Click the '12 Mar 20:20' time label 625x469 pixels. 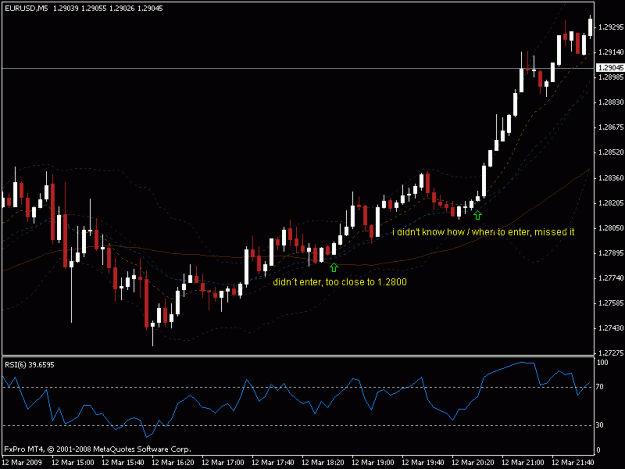473,463
